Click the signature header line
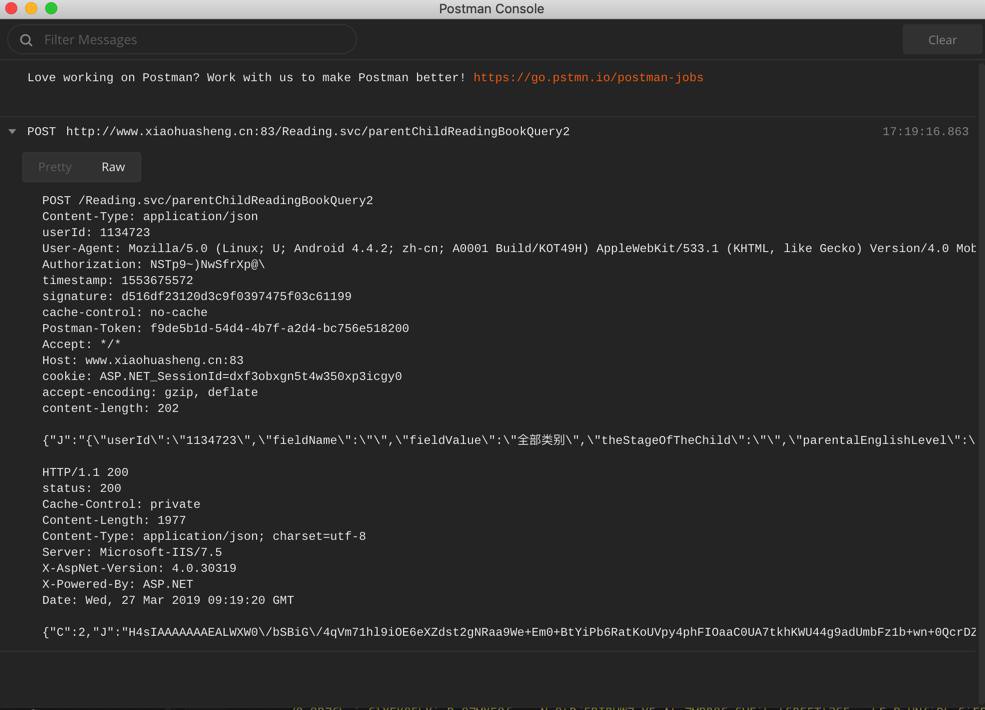 [196, 297]
